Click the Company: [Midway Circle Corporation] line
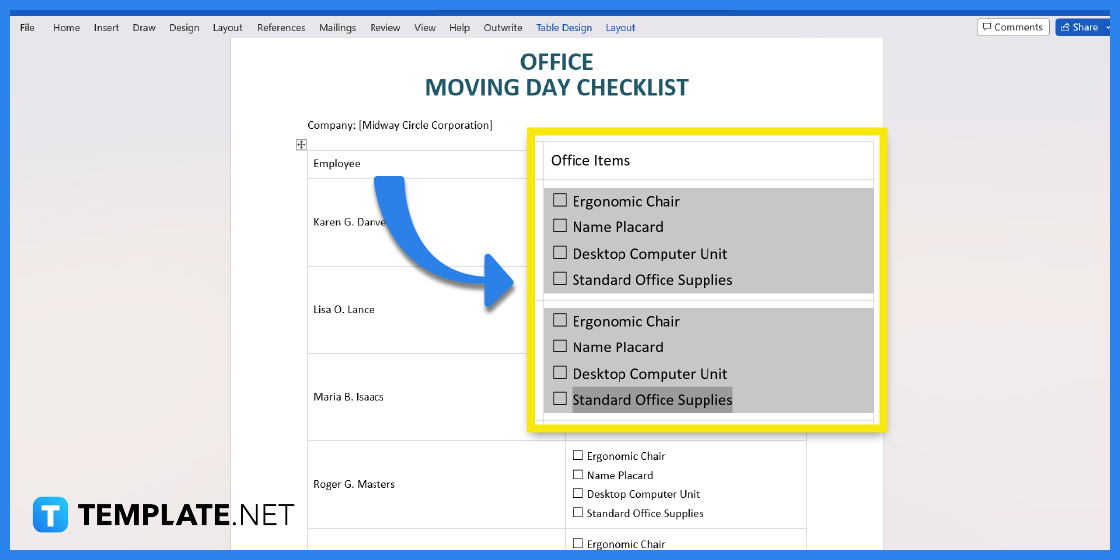 (x=400, y=125)
